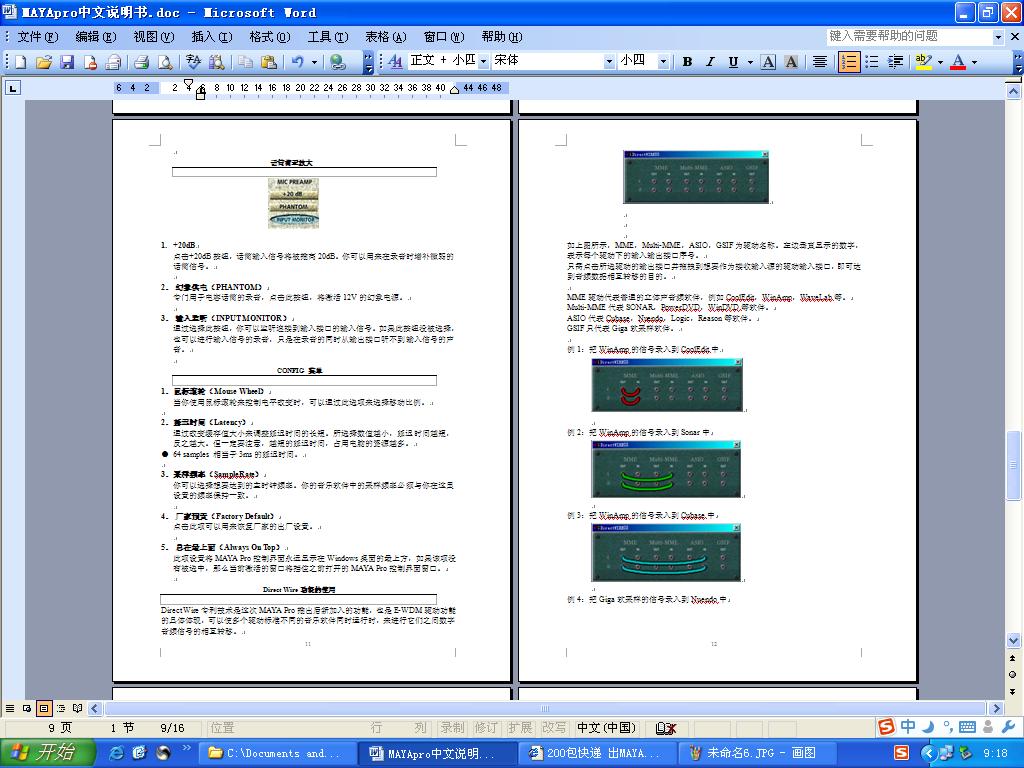Image resolution: width=1024 pixels, height=768 pixels.
Task: Open underline style dropdown arrow
Action: pyautogui.click(x=750, y=62)
